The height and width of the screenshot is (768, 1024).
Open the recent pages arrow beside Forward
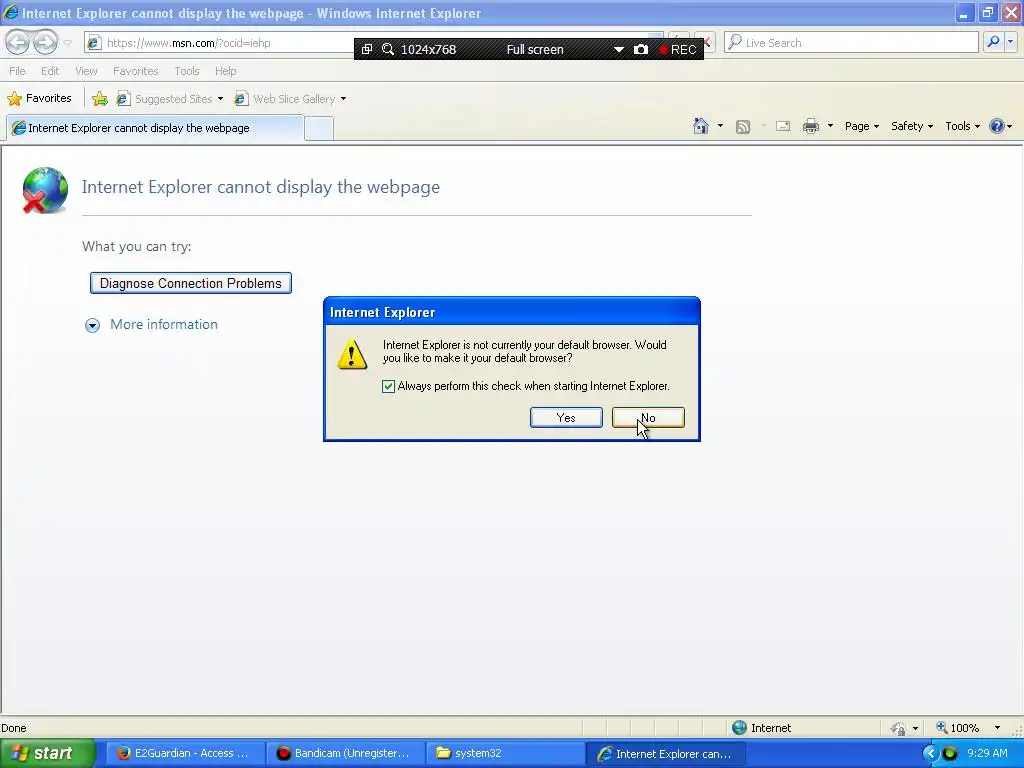[67, 43]
